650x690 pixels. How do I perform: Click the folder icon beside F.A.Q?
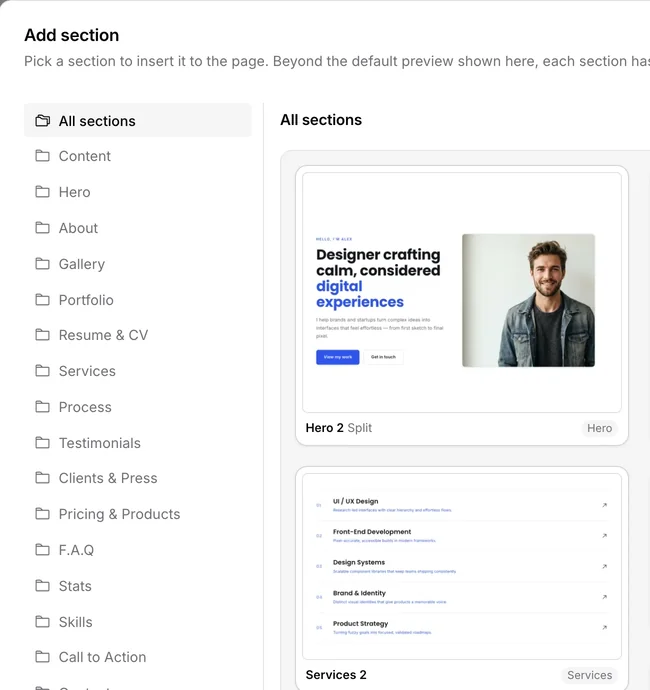[43, 550]
